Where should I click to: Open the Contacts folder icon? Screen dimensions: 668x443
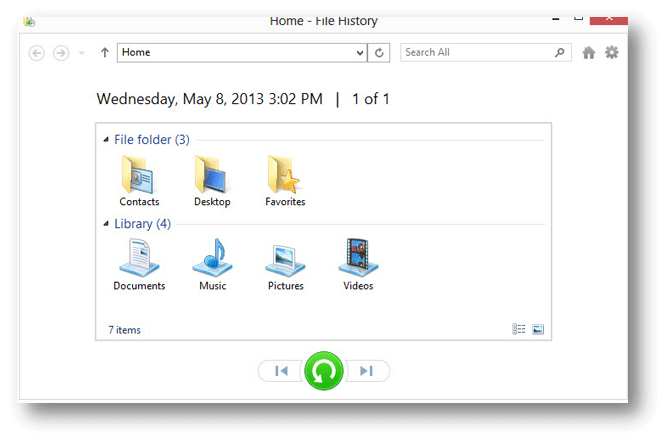pos(138,175)
